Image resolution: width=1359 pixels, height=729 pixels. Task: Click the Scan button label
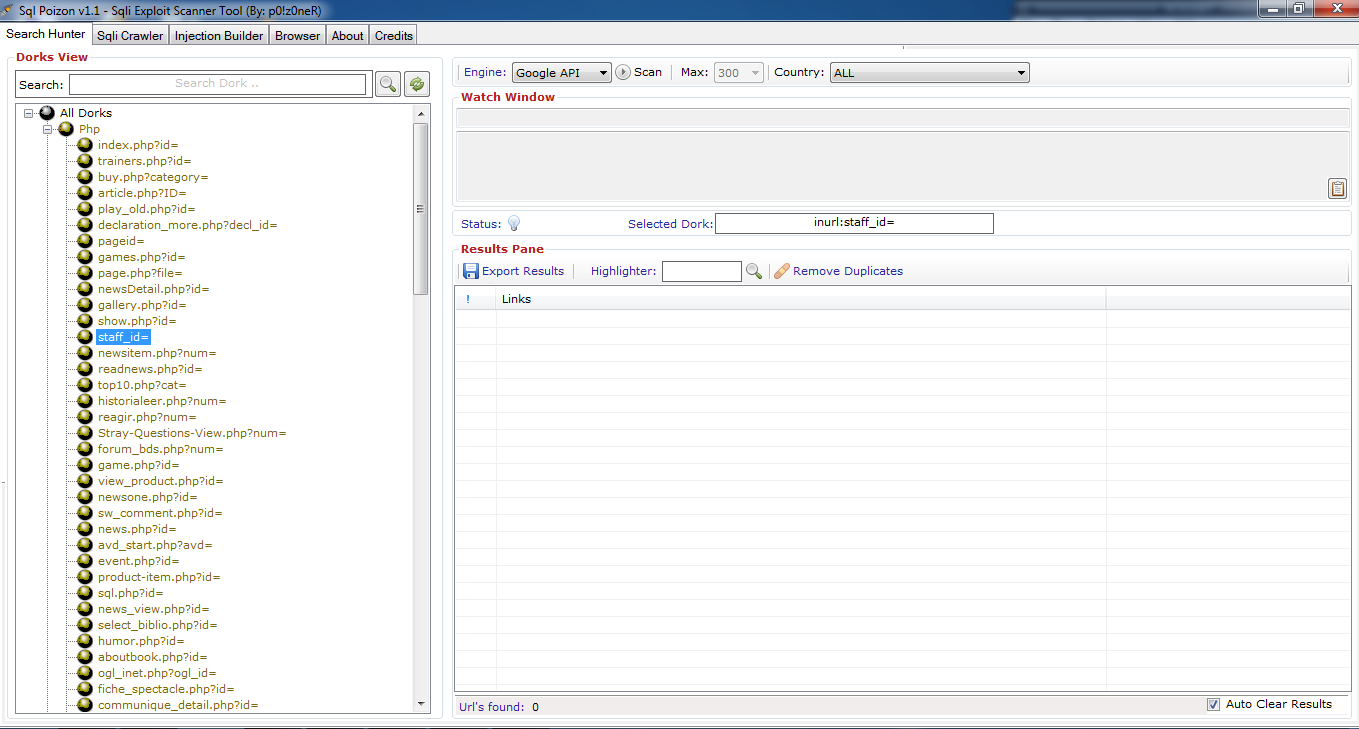648,72
